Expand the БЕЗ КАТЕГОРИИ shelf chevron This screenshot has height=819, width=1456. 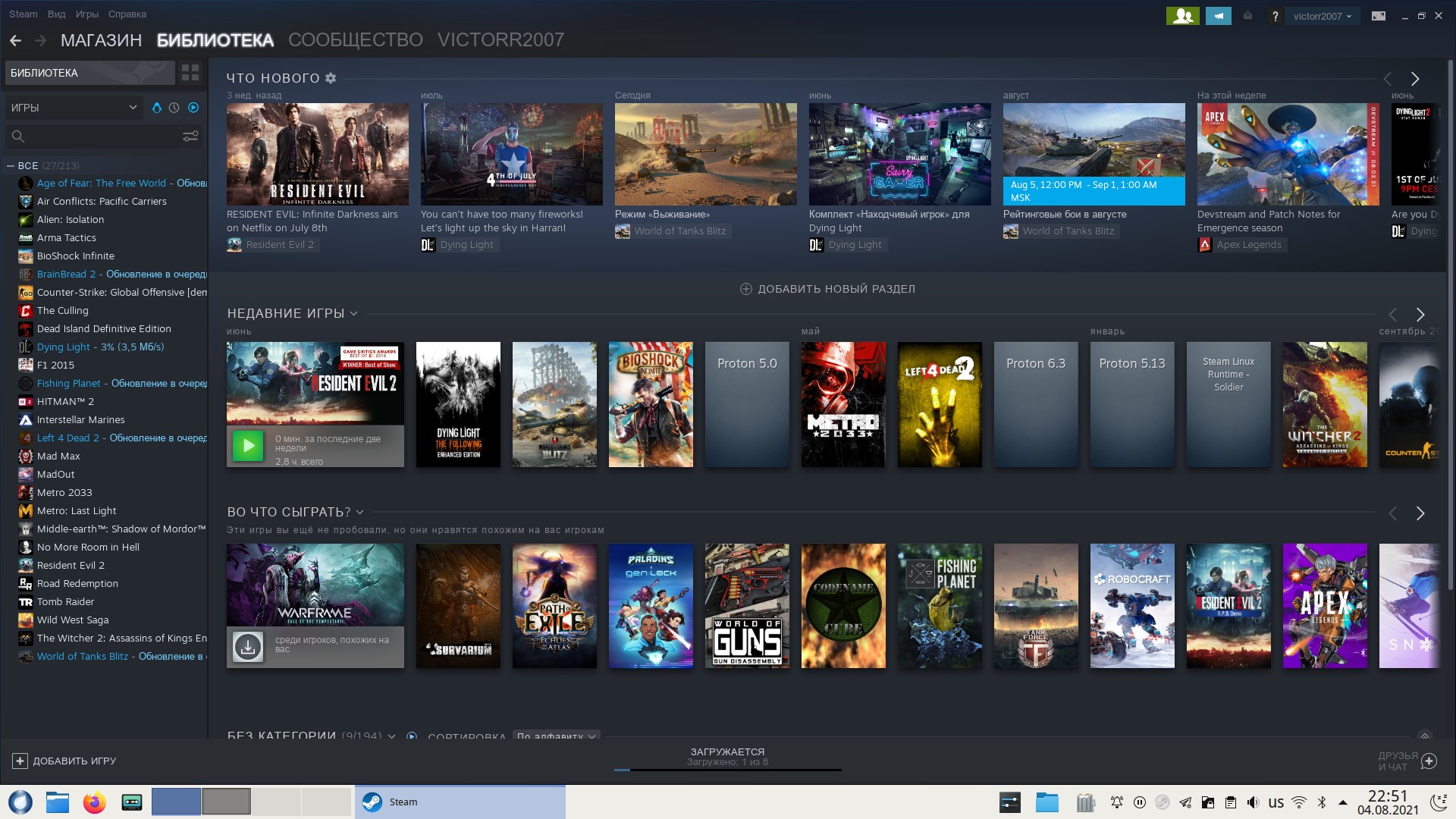tap(391, 736)
